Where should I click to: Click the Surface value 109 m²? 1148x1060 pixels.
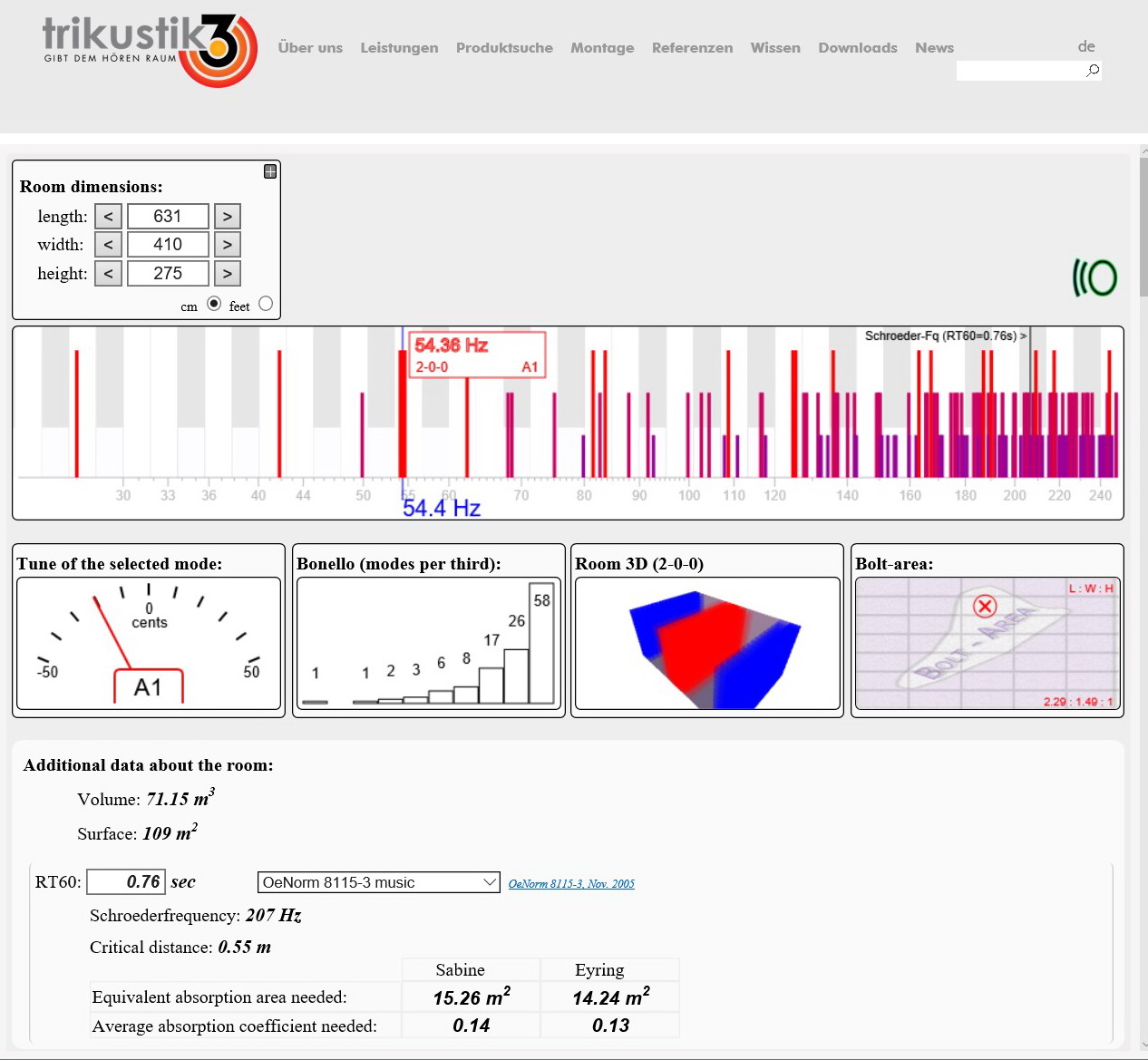[170, 832]
